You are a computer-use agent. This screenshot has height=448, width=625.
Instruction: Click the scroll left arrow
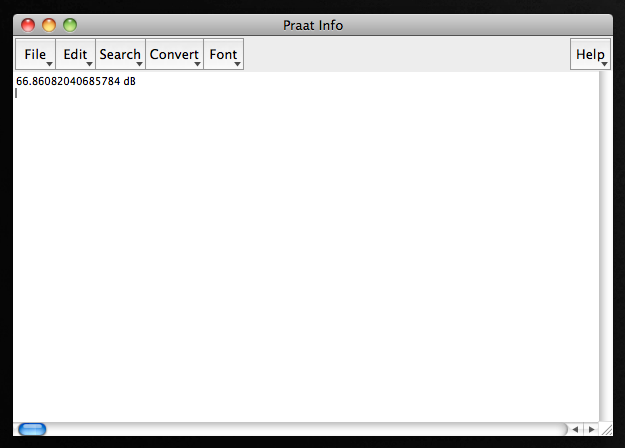point(575,429)
